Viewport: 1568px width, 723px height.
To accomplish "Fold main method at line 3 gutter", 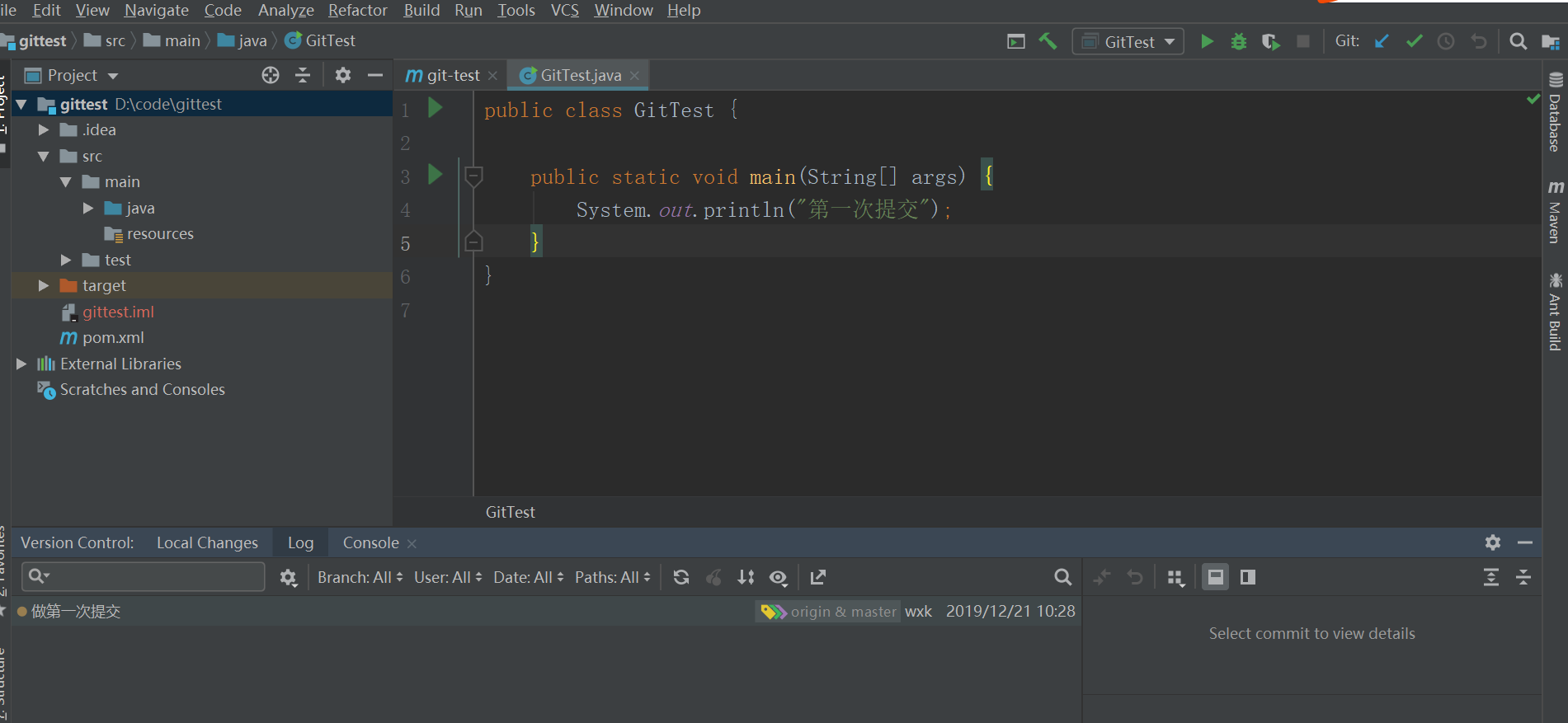I will (x=473, y=175).
